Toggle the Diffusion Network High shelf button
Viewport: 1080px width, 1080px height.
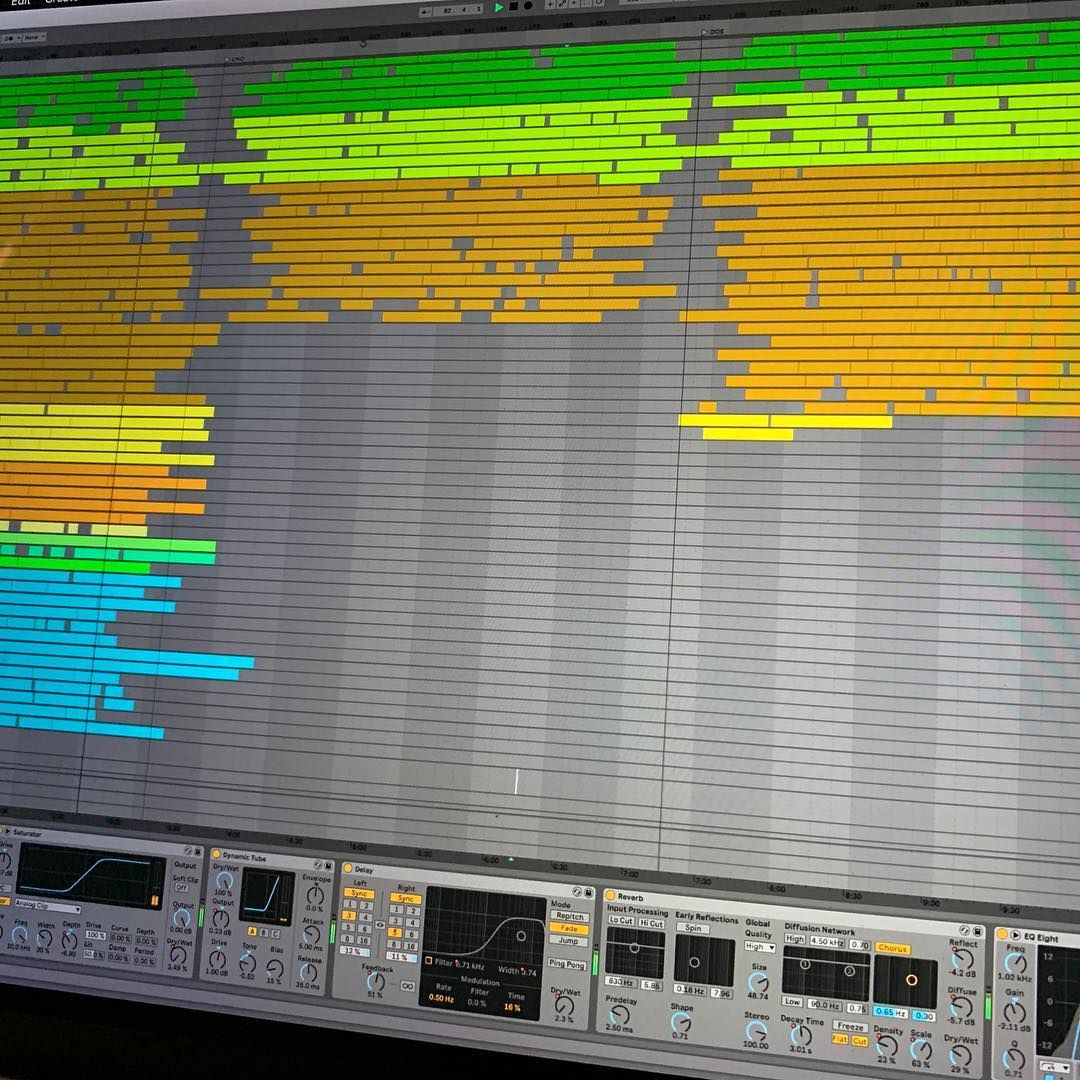coord(795,938)
